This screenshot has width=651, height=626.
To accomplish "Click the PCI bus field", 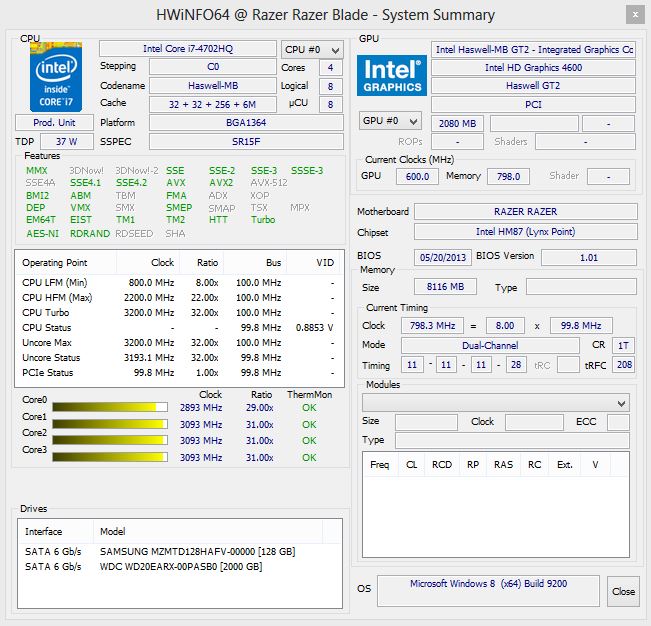I will pyautogui.click(x=533, y=105).
